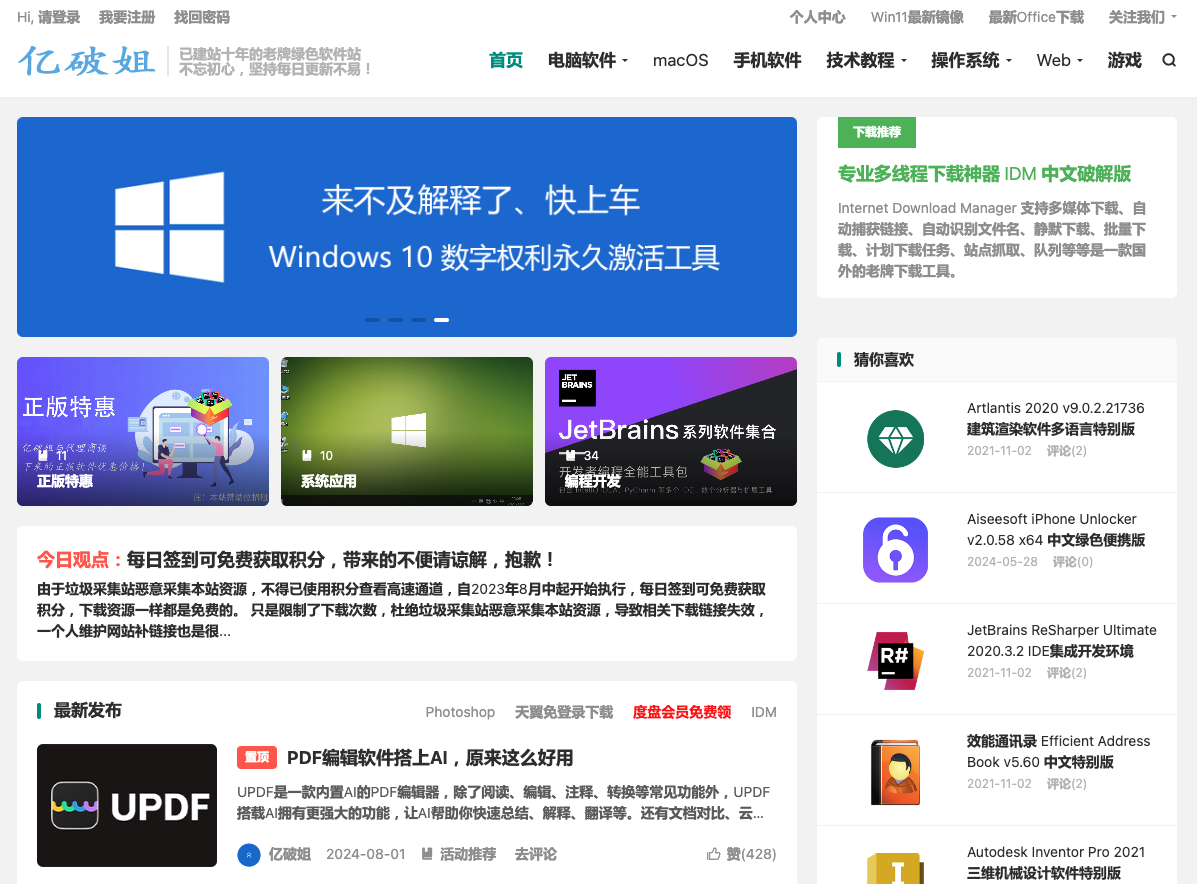Expand the 操作系统 dropdown menu
The image size is (1197, 884).
coord(971,60)
